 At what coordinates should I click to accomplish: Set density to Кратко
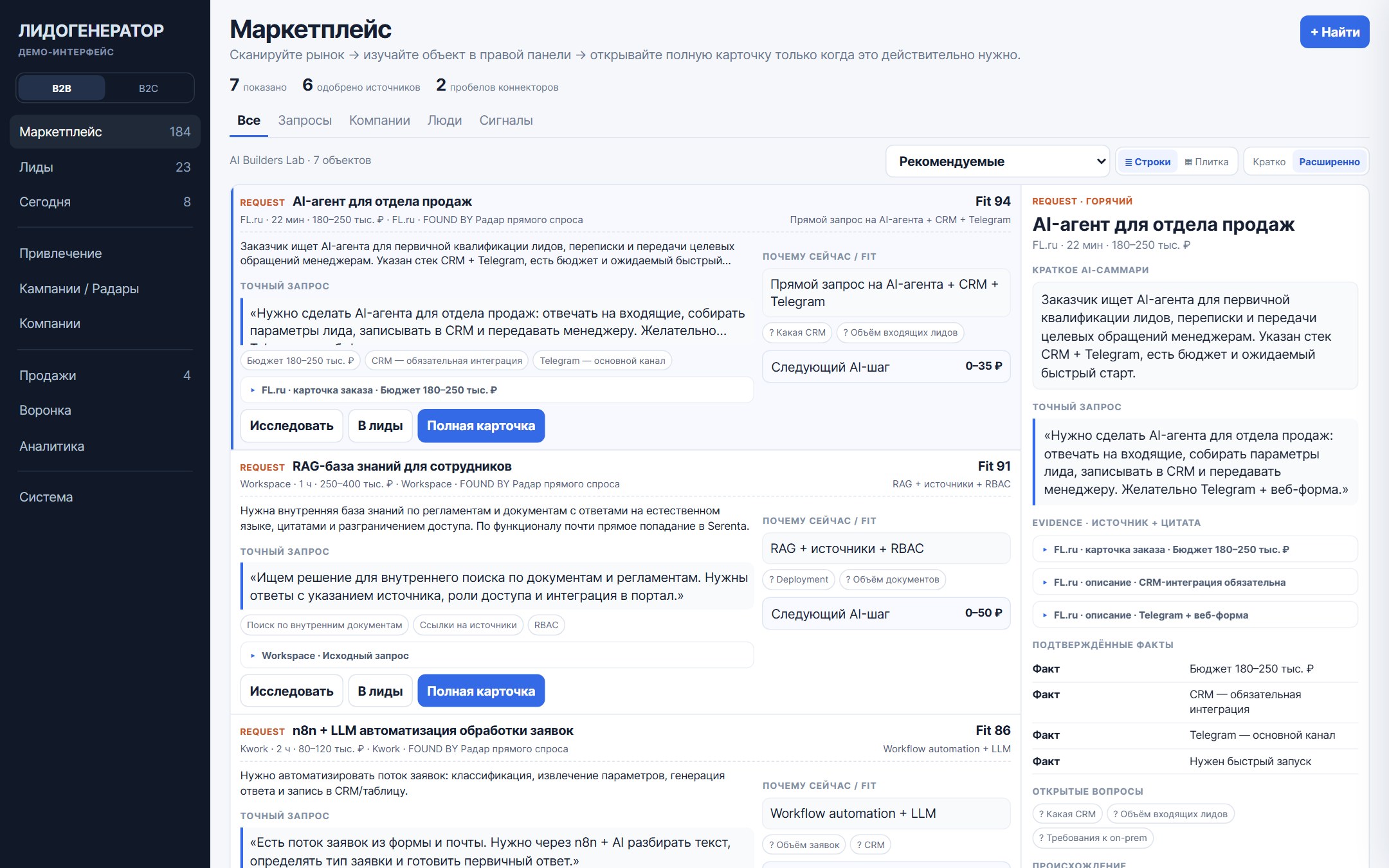click(x=1269, y=162)
